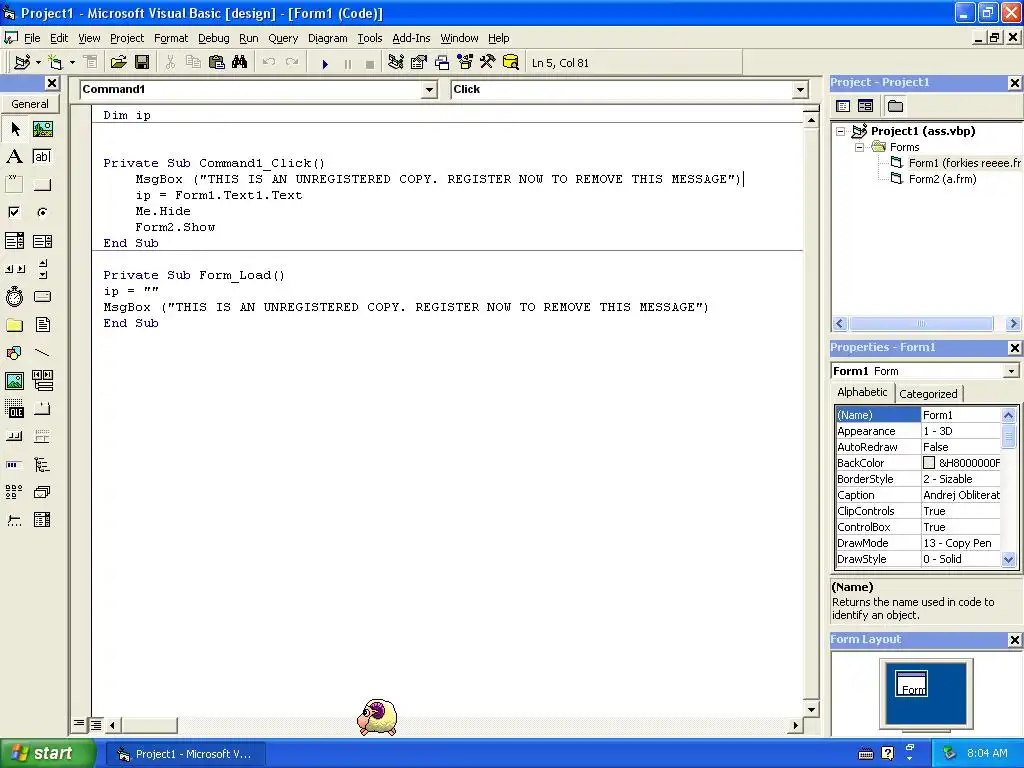Select the PictureBox control tool
This screenshot has width=1024, height=768.
(42, 129)
